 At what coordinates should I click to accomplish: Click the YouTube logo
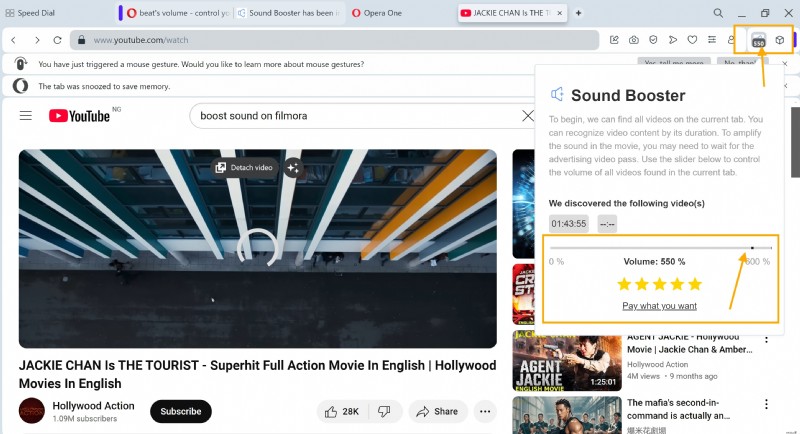(x=79, y=116)
